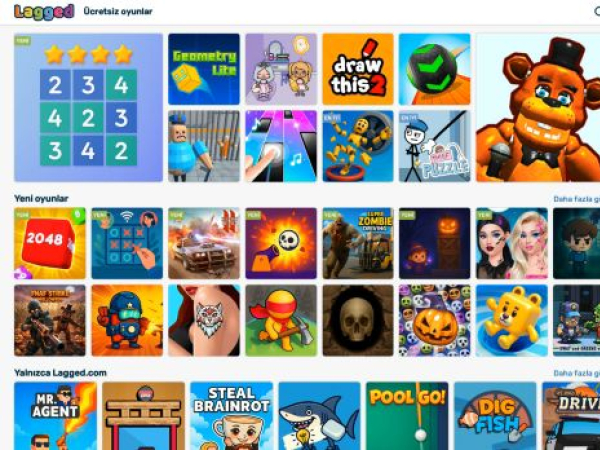Click Daha fazla link beside Yalnızca Lagged.com
Viewport: 600px width, 450px height.
tap(577, 373)
